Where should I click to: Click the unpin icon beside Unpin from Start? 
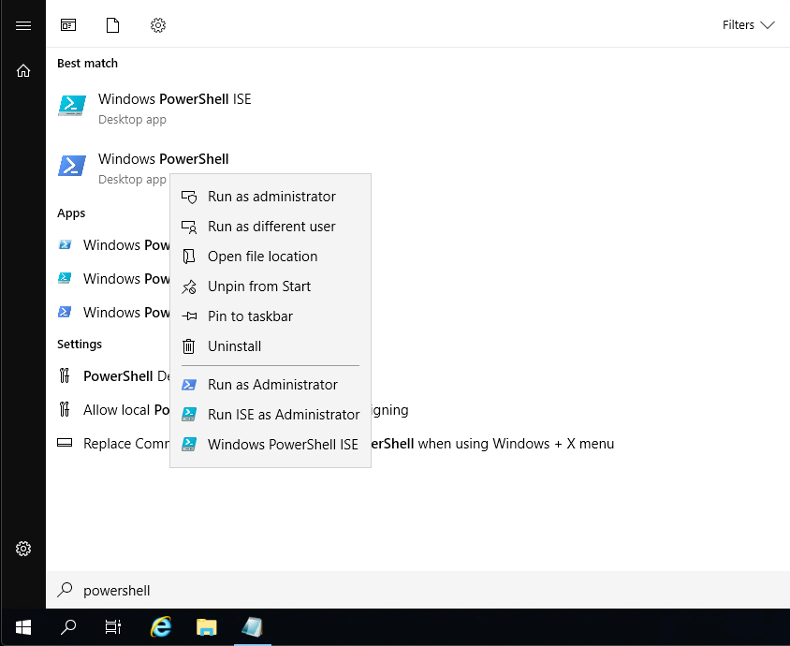189,287
